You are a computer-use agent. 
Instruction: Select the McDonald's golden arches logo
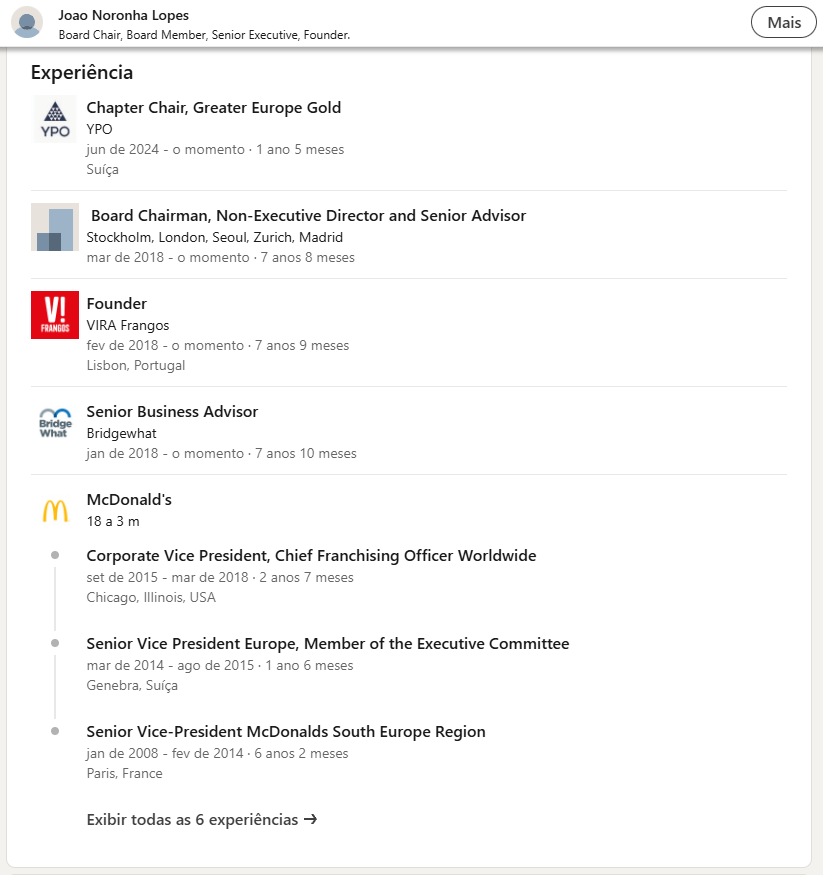coord(55,511)
